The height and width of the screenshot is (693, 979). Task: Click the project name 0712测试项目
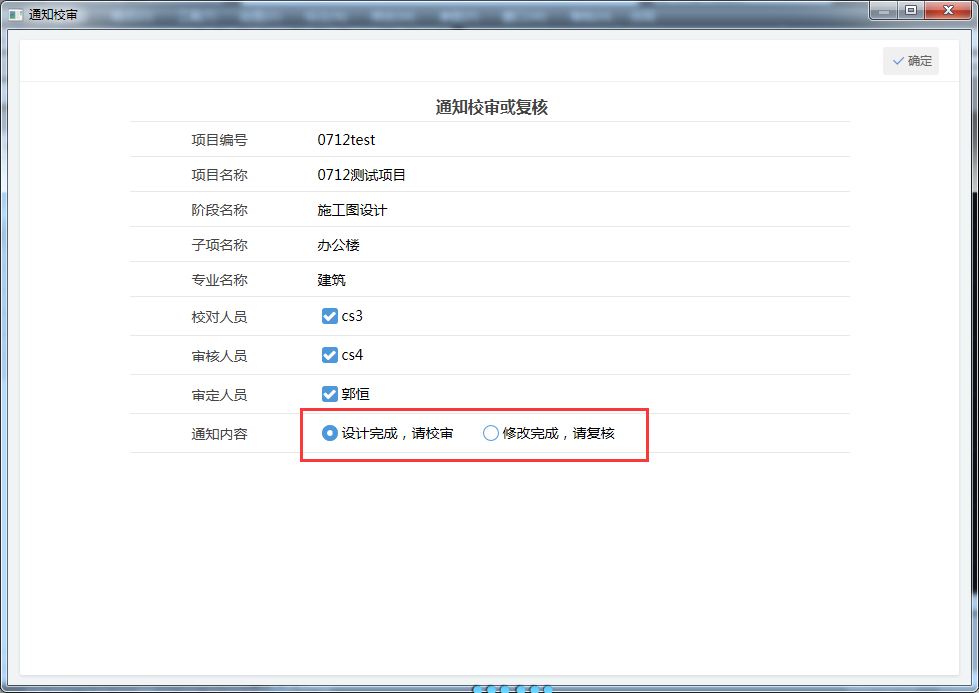click(361, 175)
